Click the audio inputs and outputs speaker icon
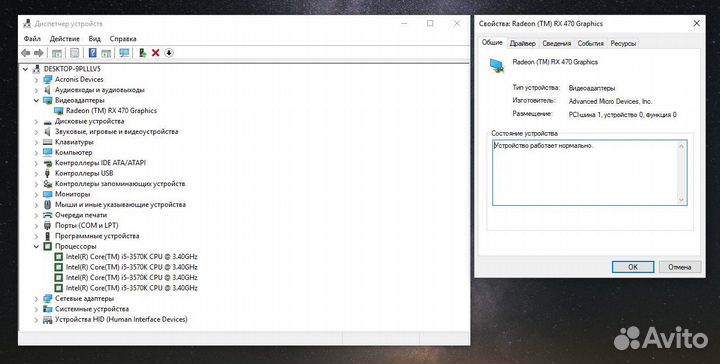 pyautogui.click(x=47, y=90)
